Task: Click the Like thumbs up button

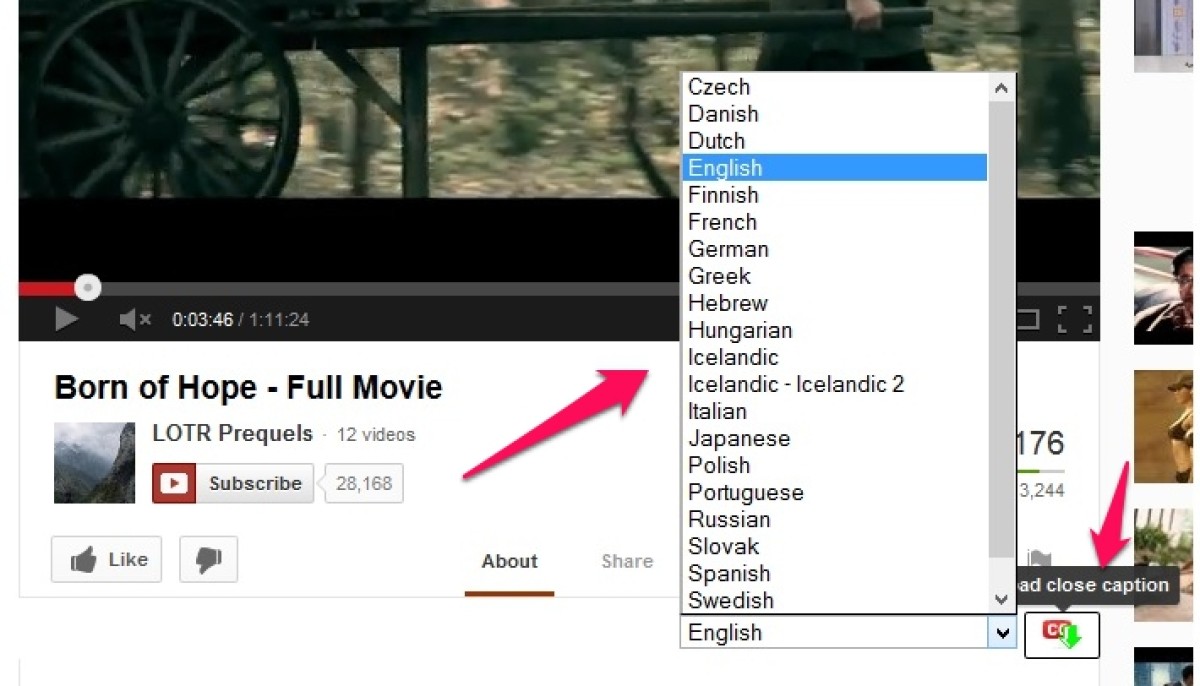Action: point(106,559)
